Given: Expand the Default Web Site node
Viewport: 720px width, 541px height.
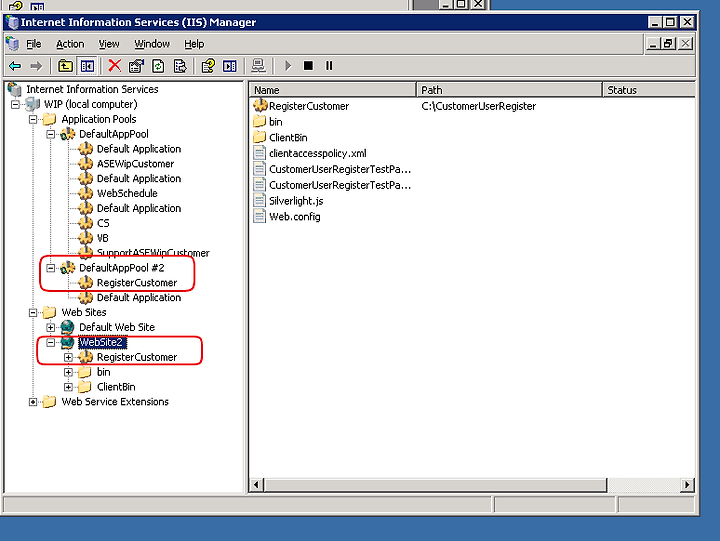Looking at the screenshot, I should (51, 327).
